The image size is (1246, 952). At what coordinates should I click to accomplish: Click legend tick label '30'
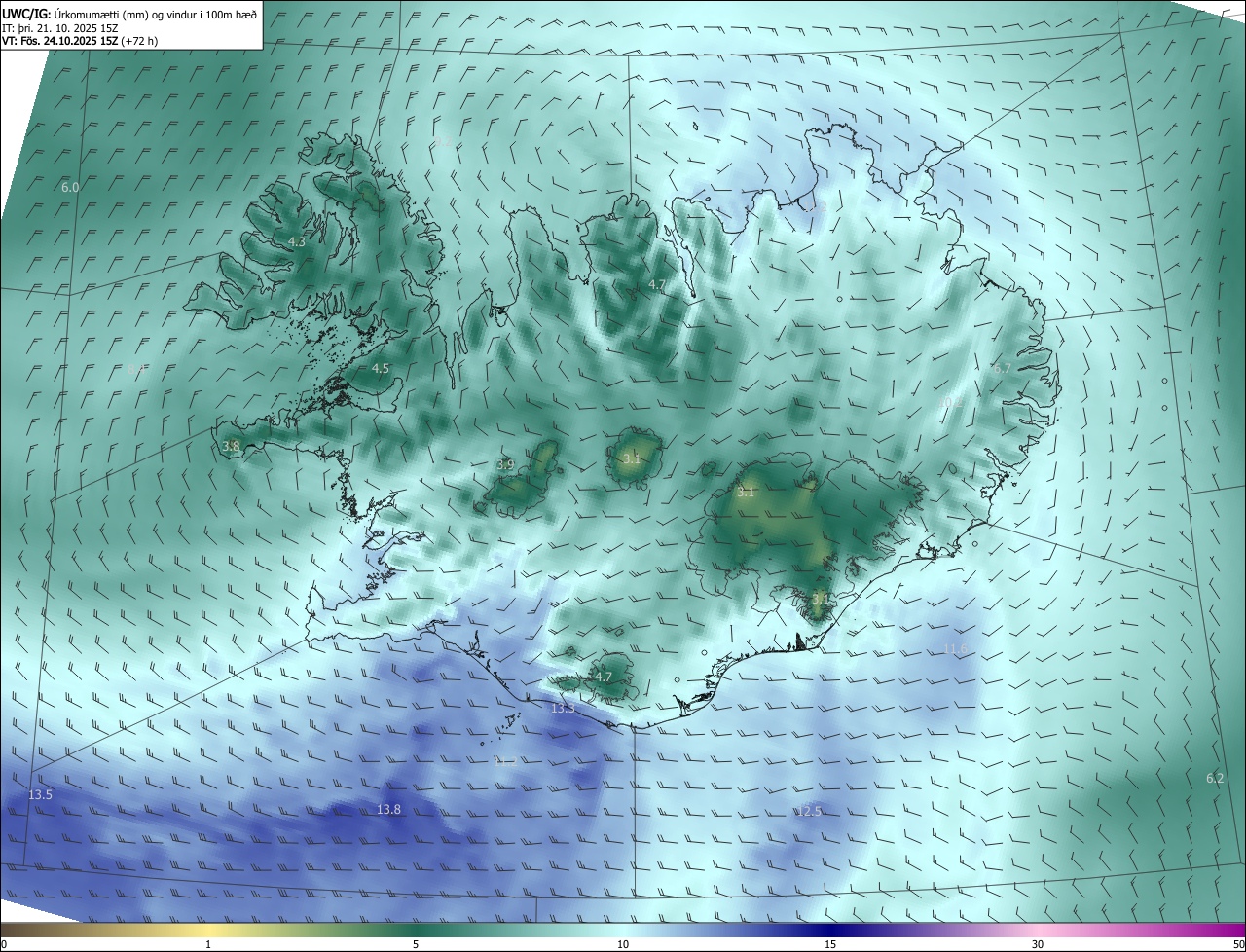point(1038,944)
